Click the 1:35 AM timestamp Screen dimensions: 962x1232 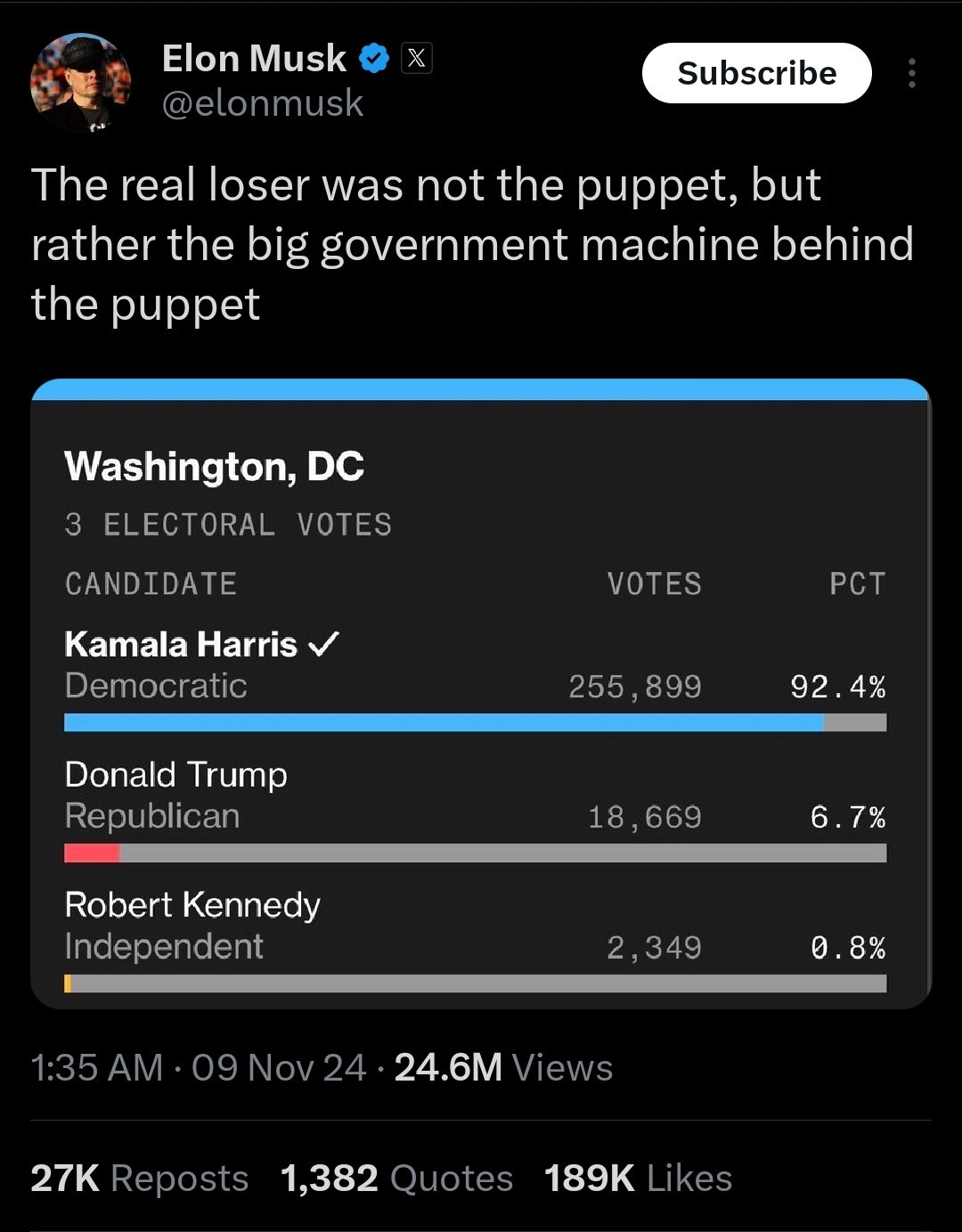97,1067
